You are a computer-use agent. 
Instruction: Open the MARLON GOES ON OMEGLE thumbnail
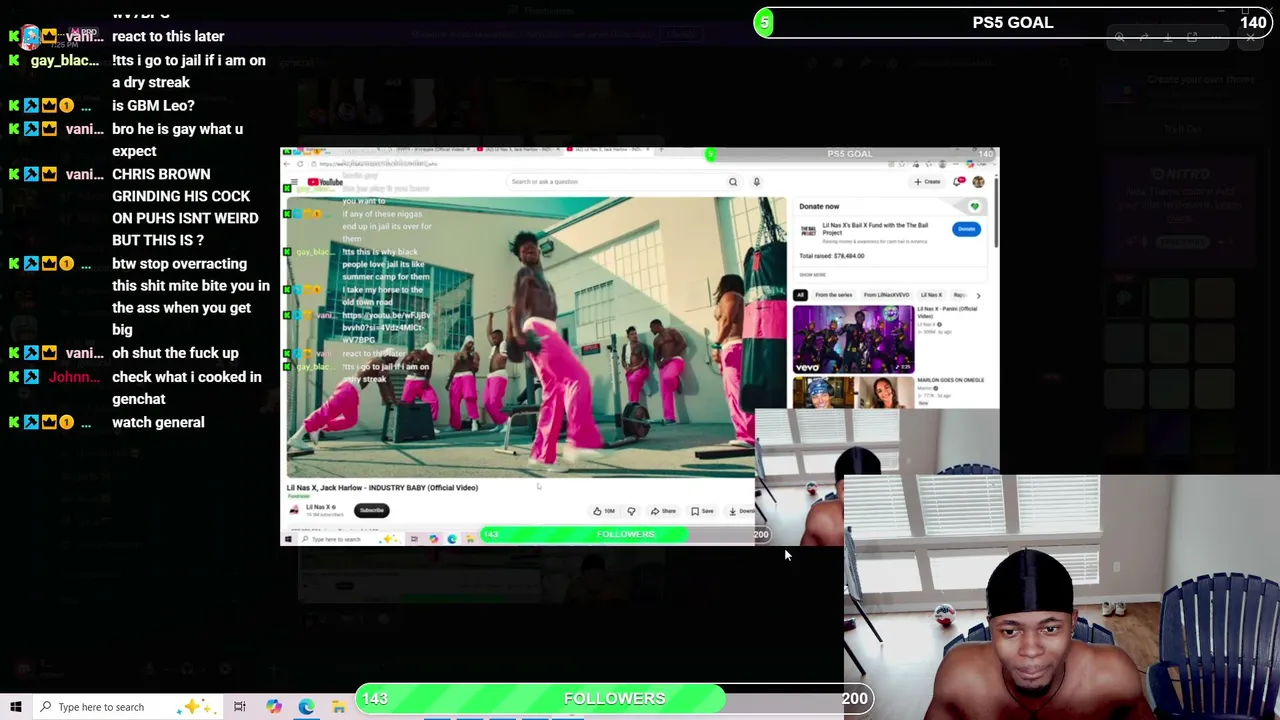[853, 393]
